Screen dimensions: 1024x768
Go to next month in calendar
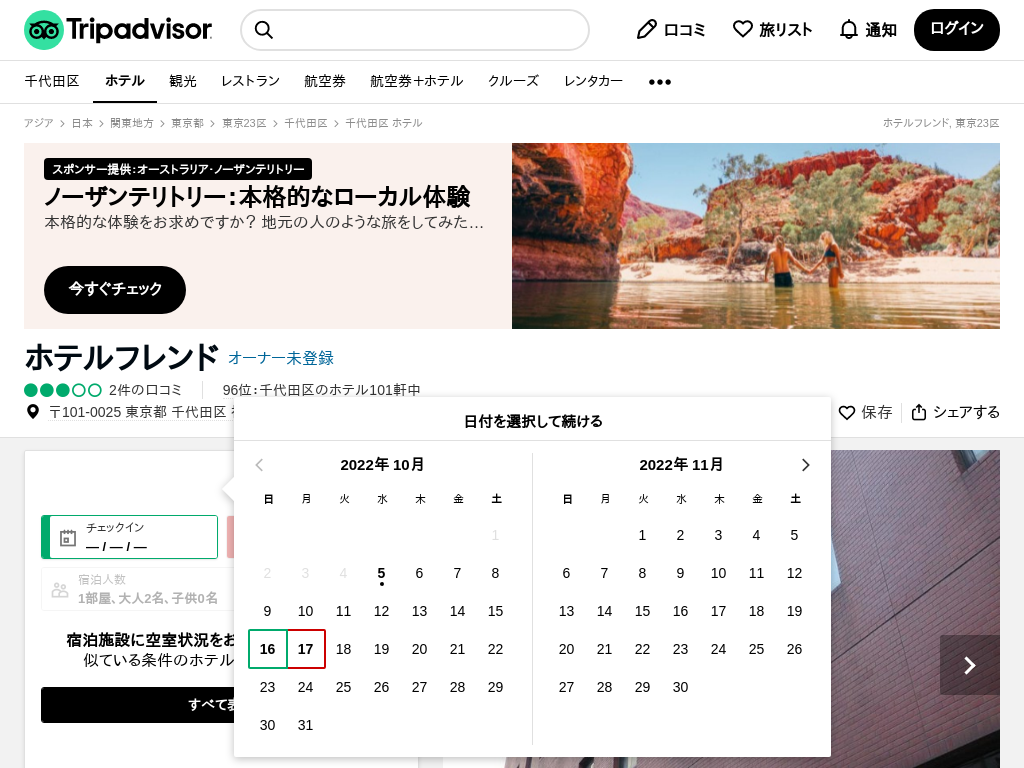pyautogui.click(x=805, y=465)
